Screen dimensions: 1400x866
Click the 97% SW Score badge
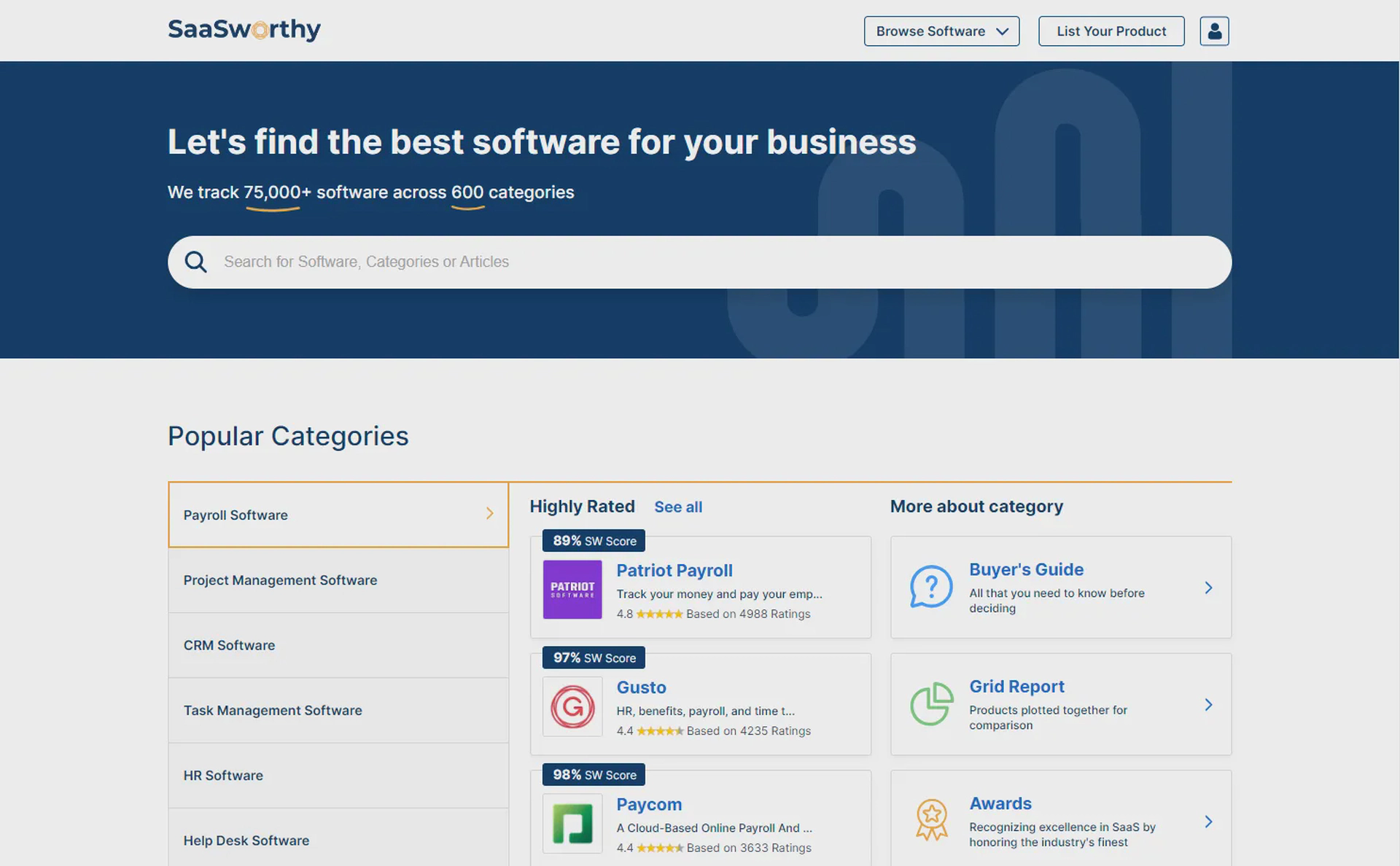tap(594, 658)
